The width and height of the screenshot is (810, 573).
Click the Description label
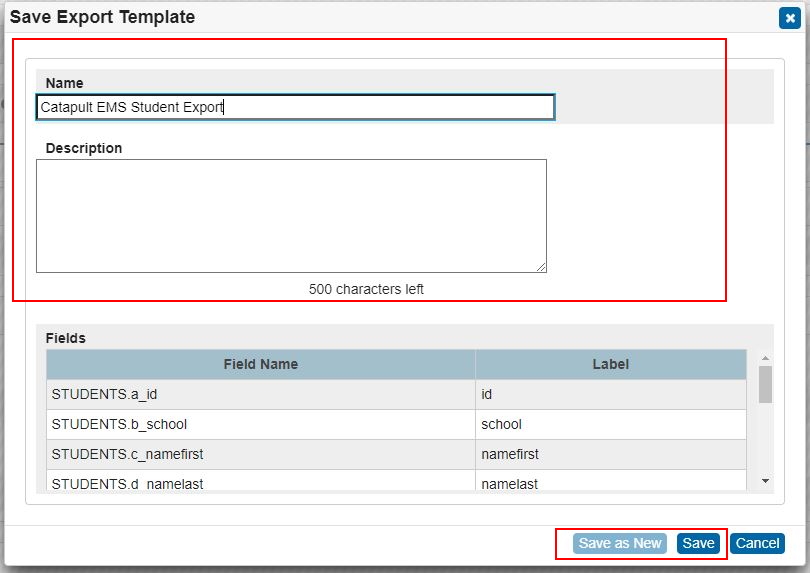pyautogui.click(x=84, y=148)
